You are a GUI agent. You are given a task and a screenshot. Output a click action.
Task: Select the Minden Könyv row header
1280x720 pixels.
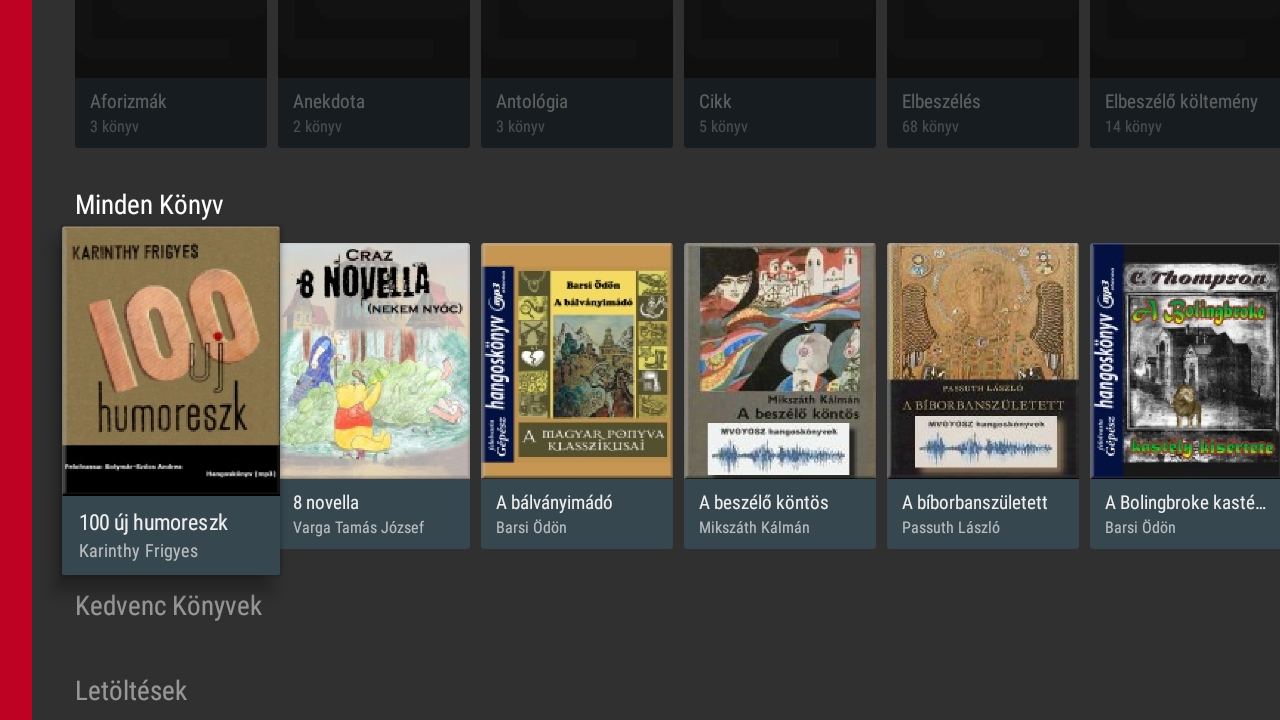149,205
